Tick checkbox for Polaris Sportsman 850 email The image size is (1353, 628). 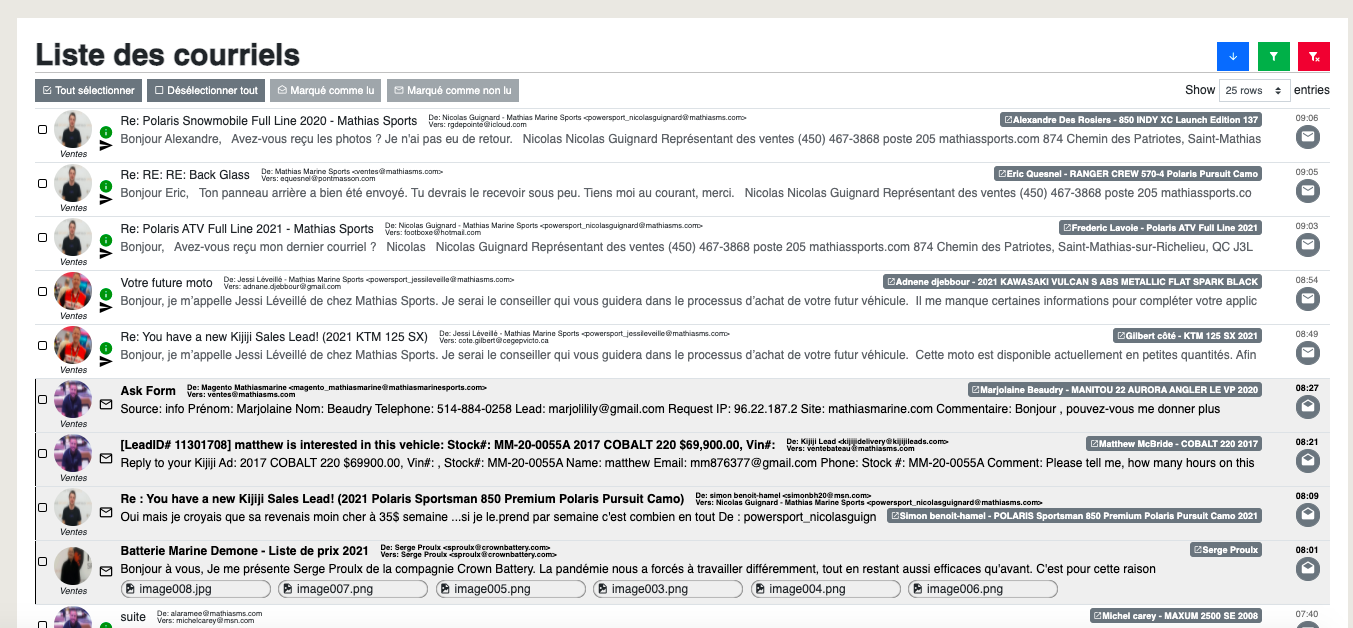point(42,508)
